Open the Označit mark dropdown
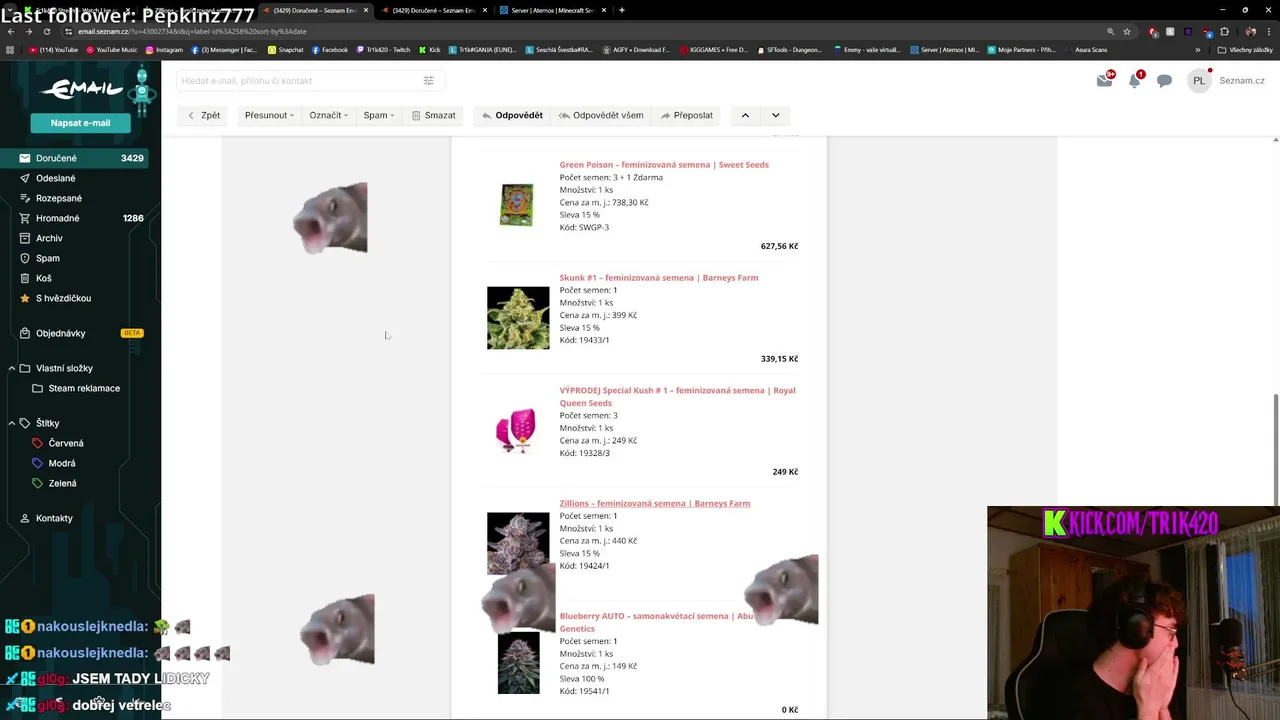 coord(328,115)
